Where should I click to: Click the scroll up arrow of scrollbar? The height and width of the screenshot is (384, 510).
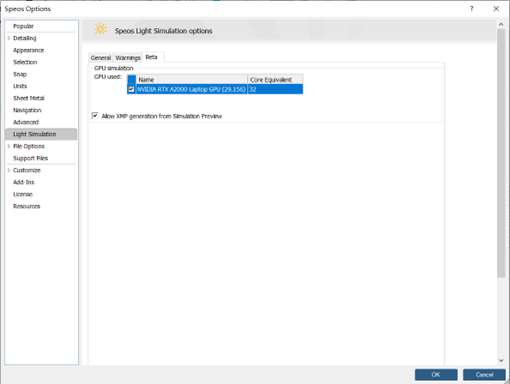click(501, 24)
